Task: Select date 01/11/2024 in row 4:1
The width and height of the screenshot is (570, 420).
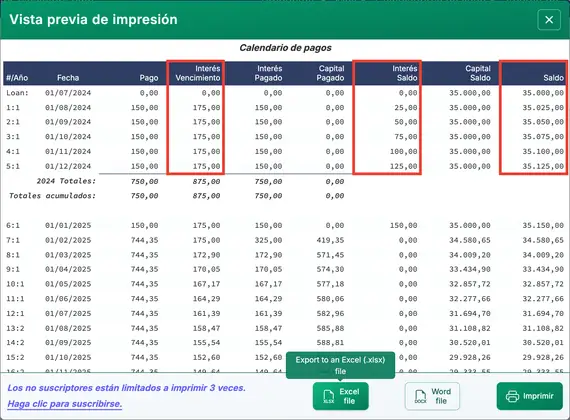Action: click(x=68, y=152)
